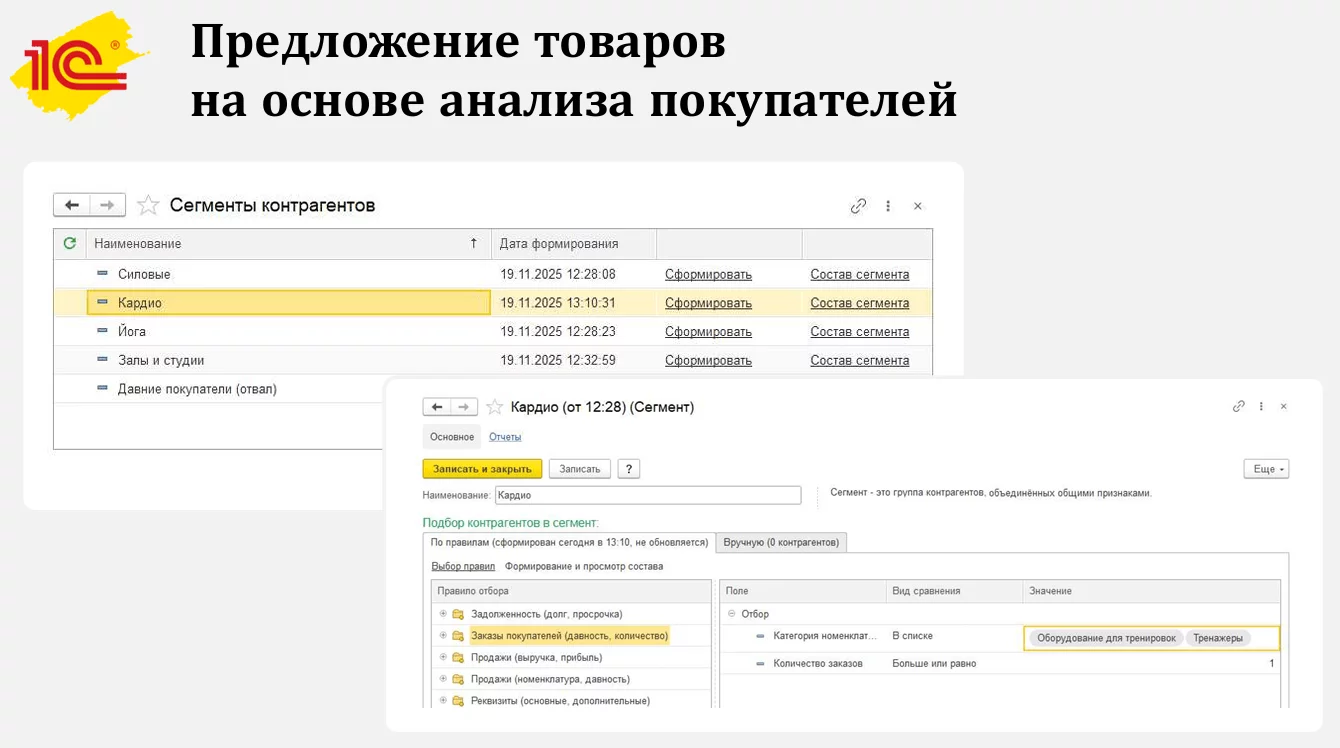Image resolution: width=1340 pixels, height=748 pixels.
Task: Select the Залы и студии segment
Action: (x=493, y=360)
